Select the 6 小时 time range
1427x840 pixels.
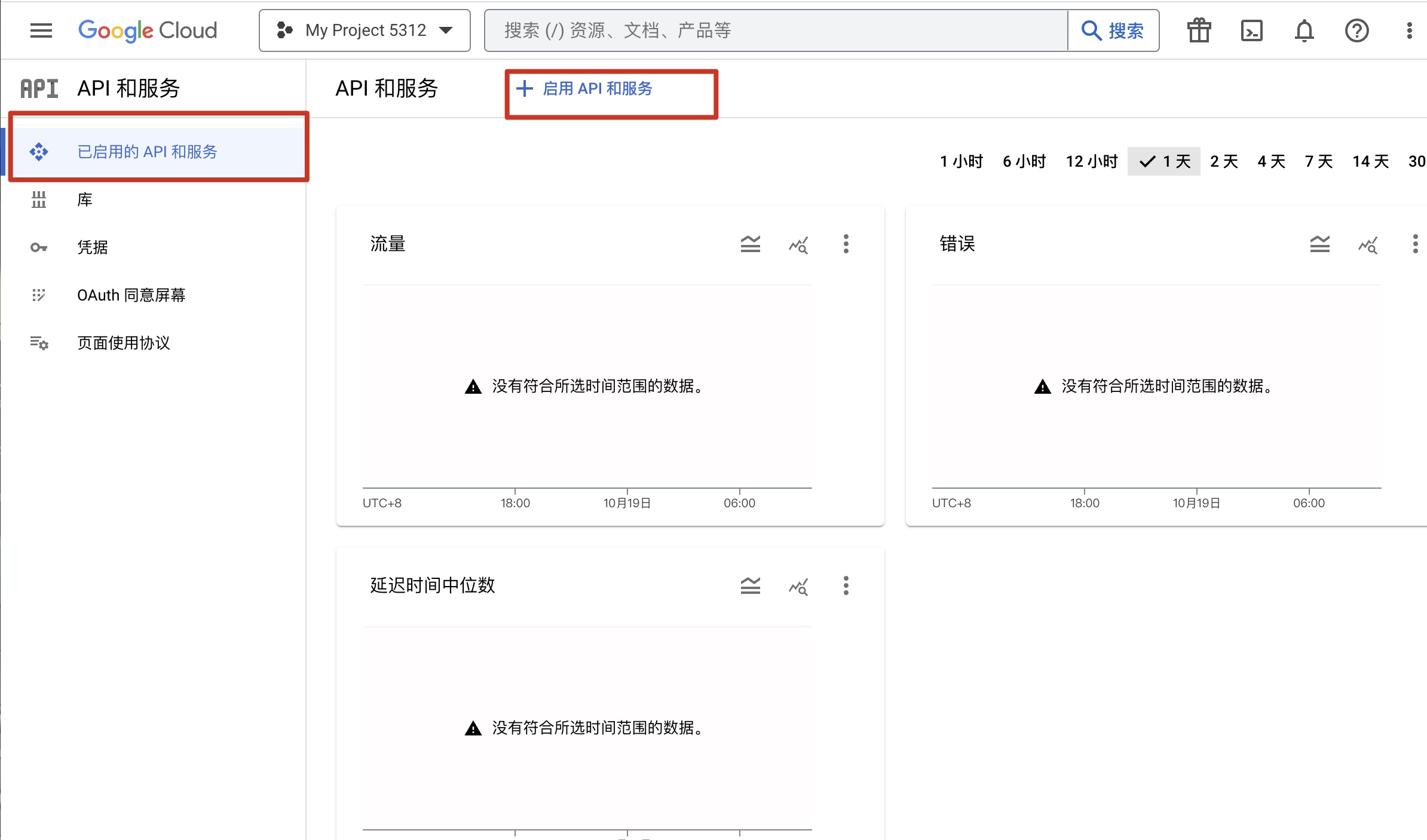1024,161
